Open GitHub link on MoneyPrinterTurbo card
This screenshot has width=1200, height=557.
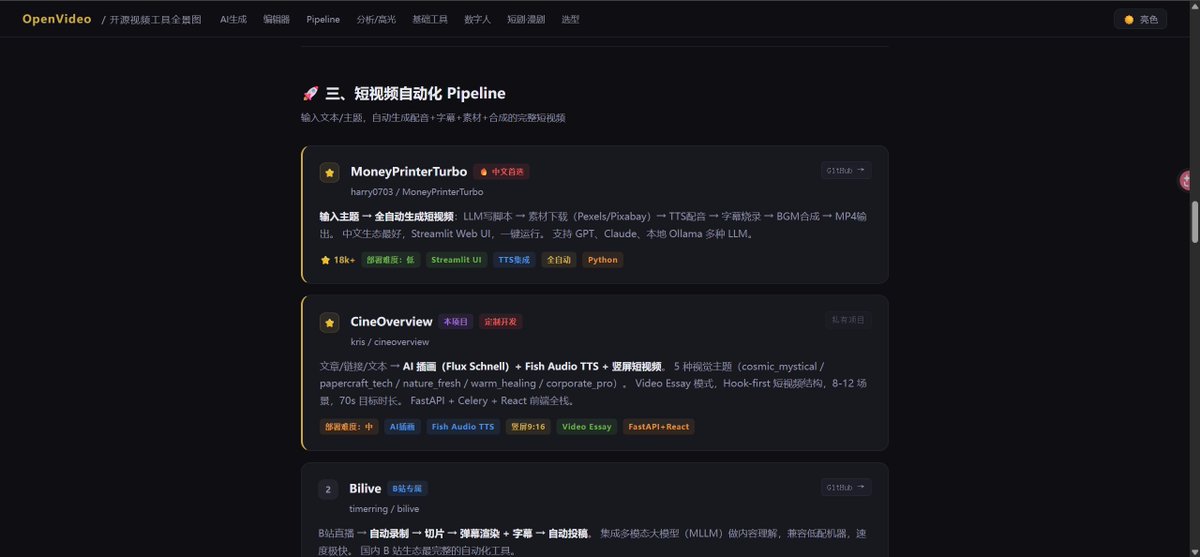click(x=846, y=170)
